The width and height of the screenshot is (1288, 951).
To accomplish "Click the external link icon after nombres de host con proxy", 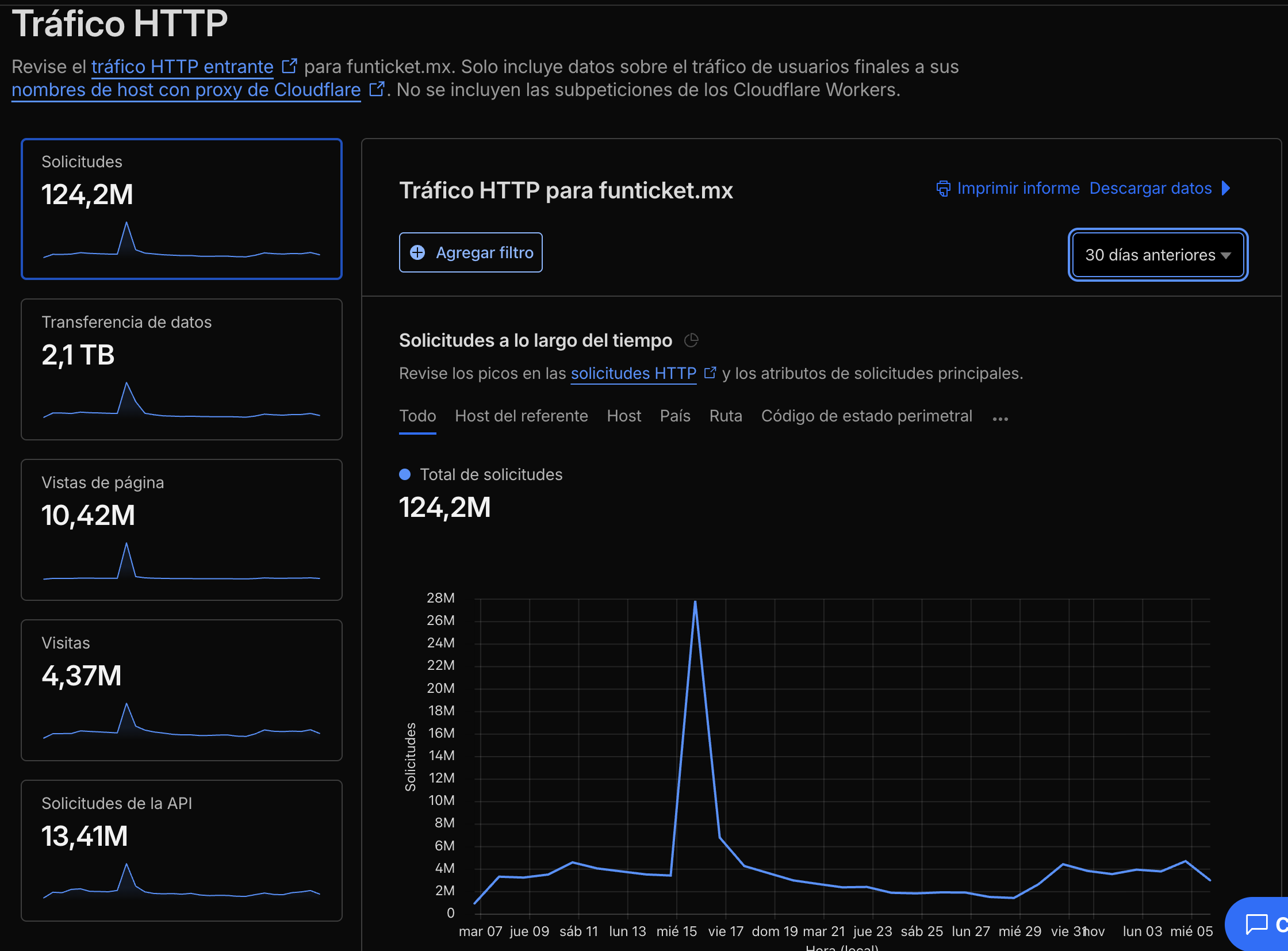I will pyautogui.click(x=378, y=89).
